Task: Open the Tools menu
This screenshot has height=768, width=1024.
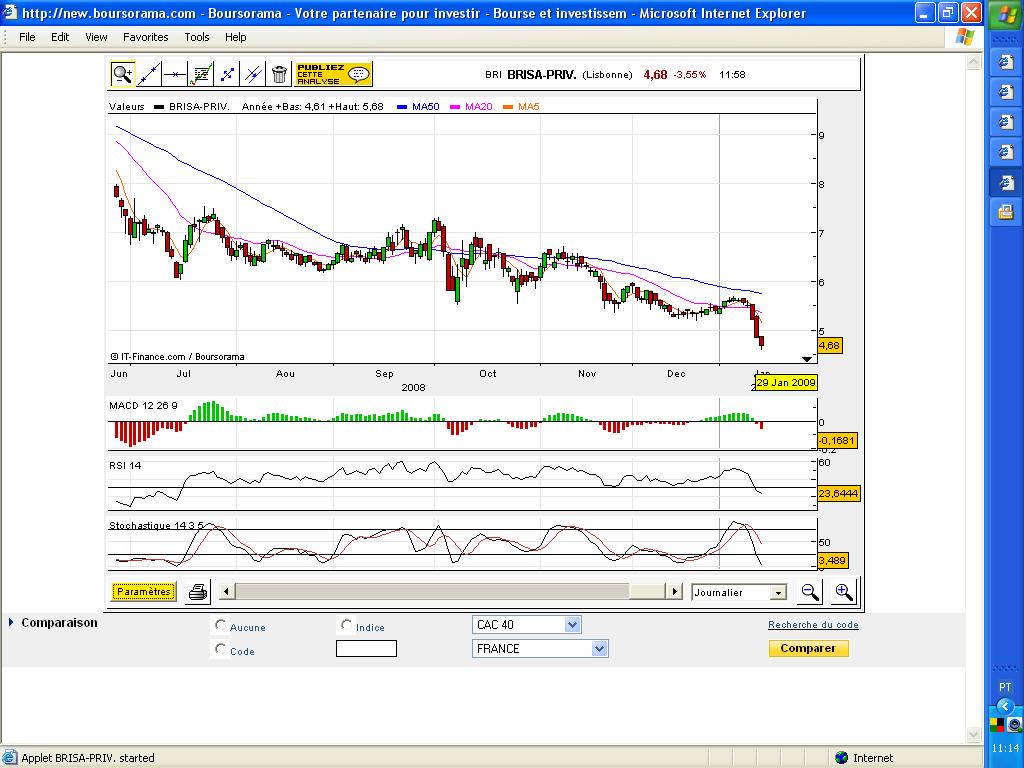Action: click(x=197, y=37)
